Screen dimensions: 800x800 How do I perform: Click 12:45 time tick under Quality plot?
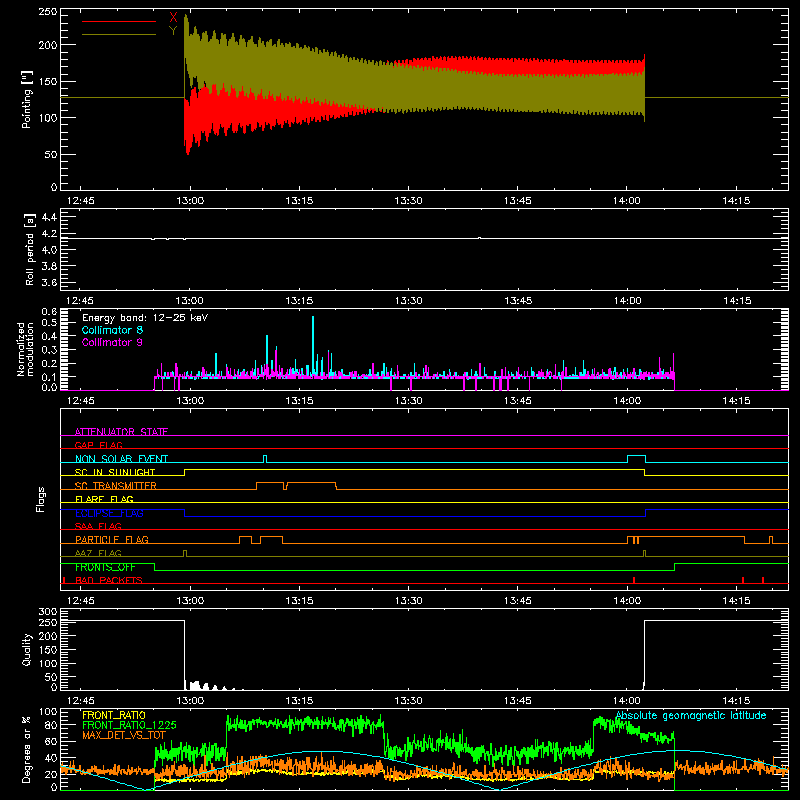(x=81, y=701)
